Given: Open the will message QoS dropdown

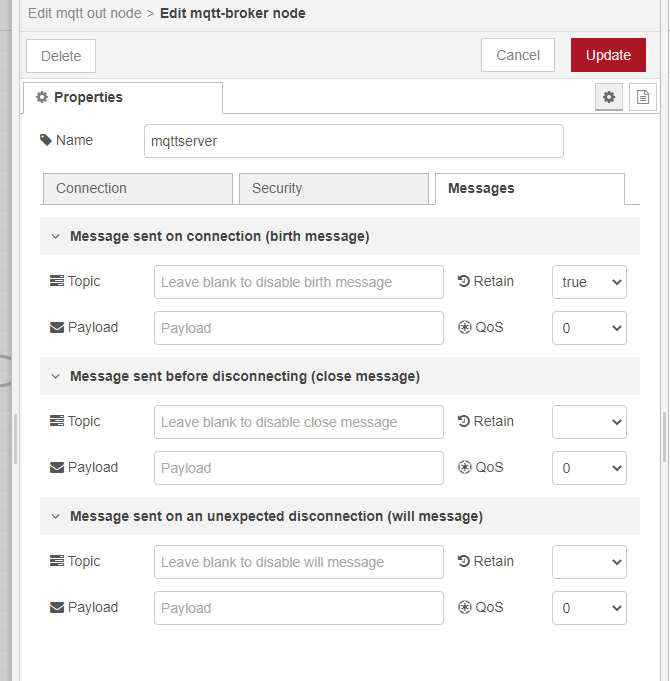Looking at the screenshot, I should point(589,608).
